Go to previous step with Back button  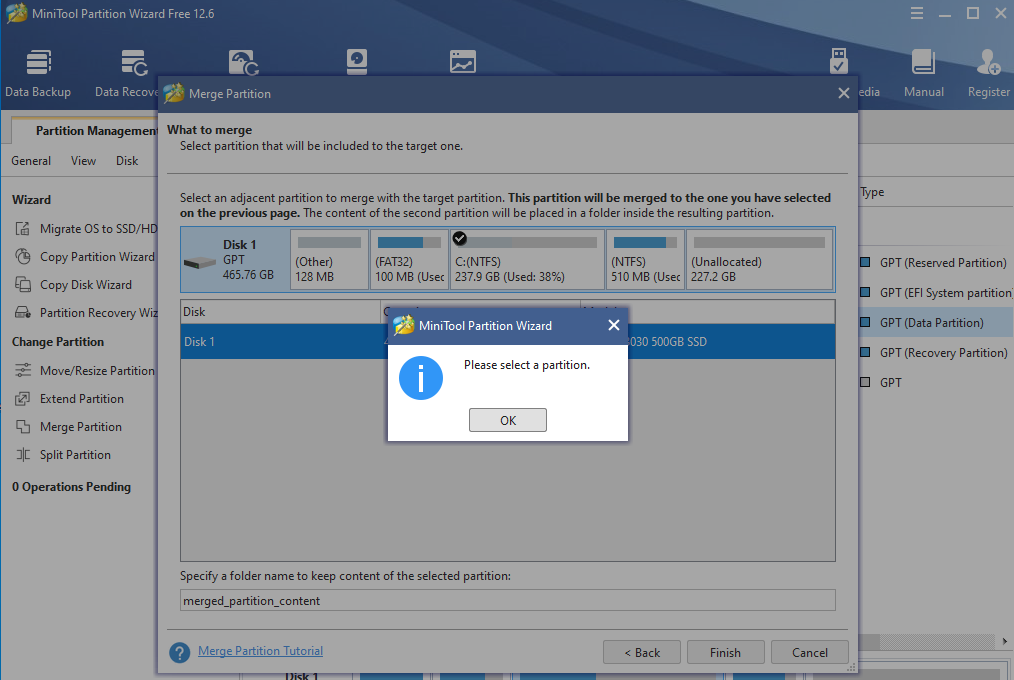tap(642, 652)
